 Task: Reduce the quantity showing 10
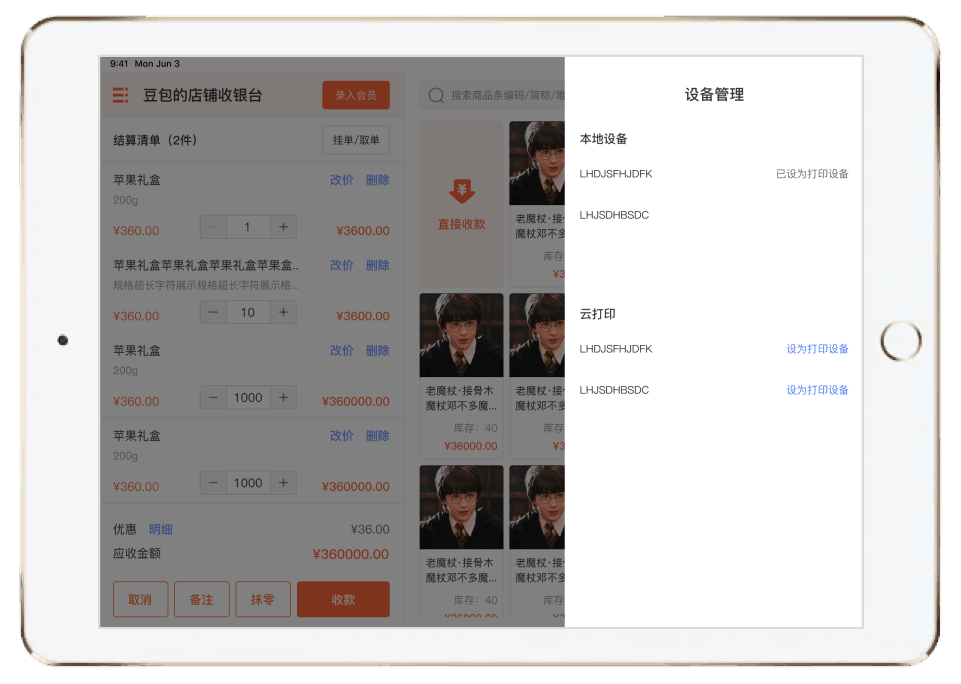[213, 313]
